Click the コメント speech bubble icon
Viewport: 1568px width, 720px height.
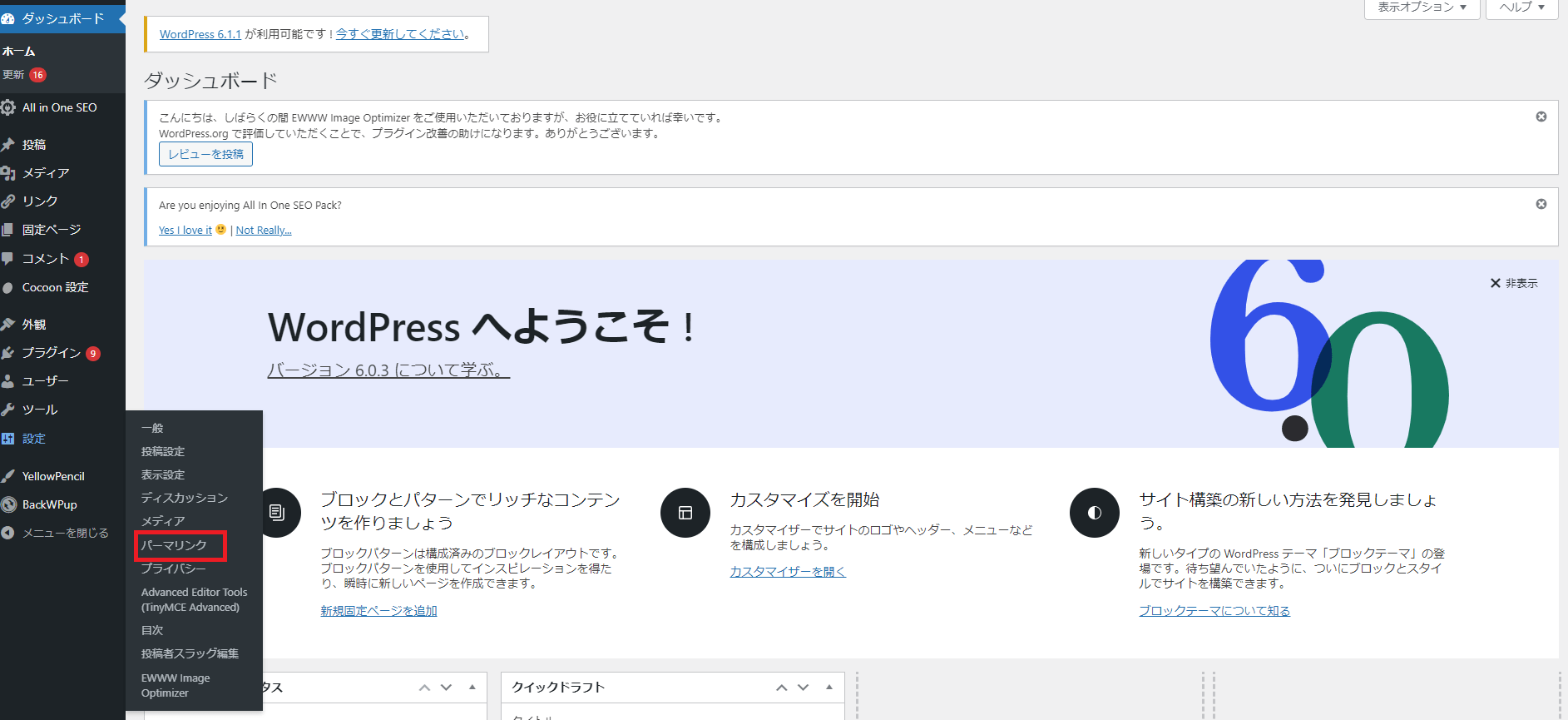point(8,259)
